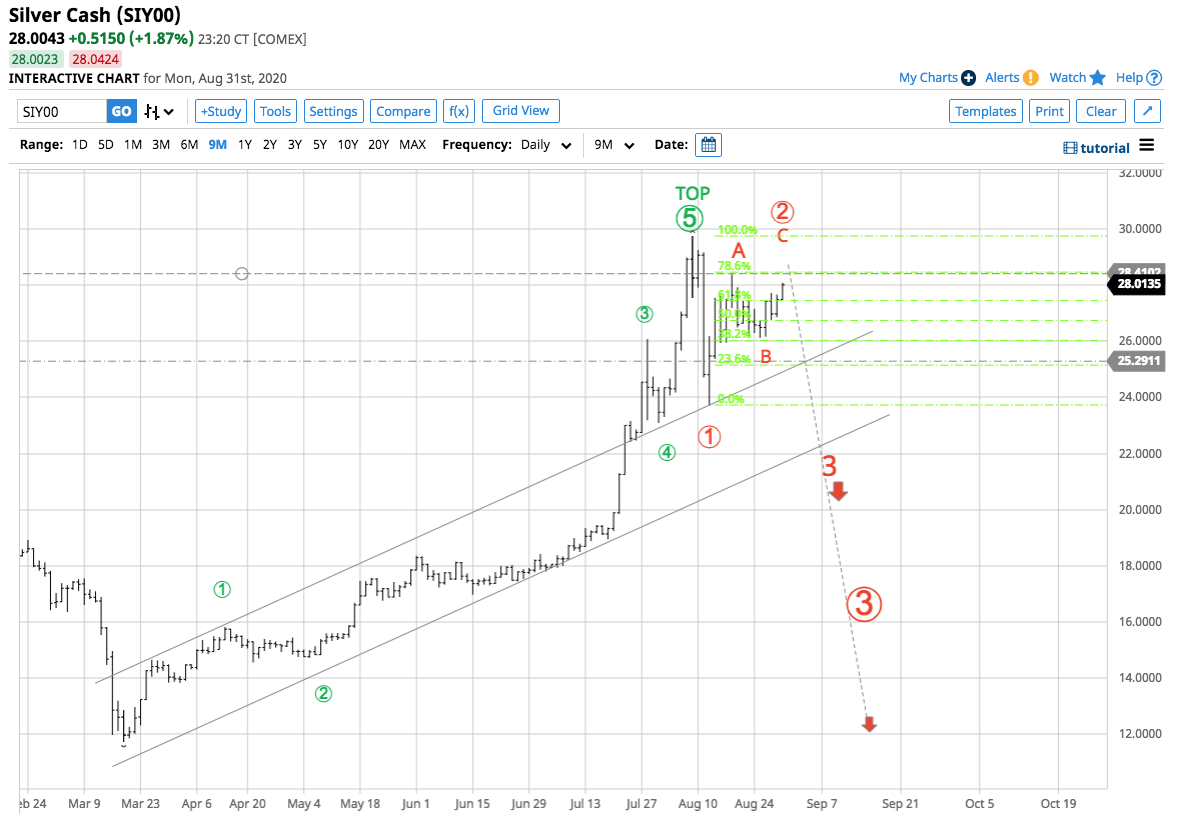Click the Grid View button
1192x840 pixels.
coord(521,111)
